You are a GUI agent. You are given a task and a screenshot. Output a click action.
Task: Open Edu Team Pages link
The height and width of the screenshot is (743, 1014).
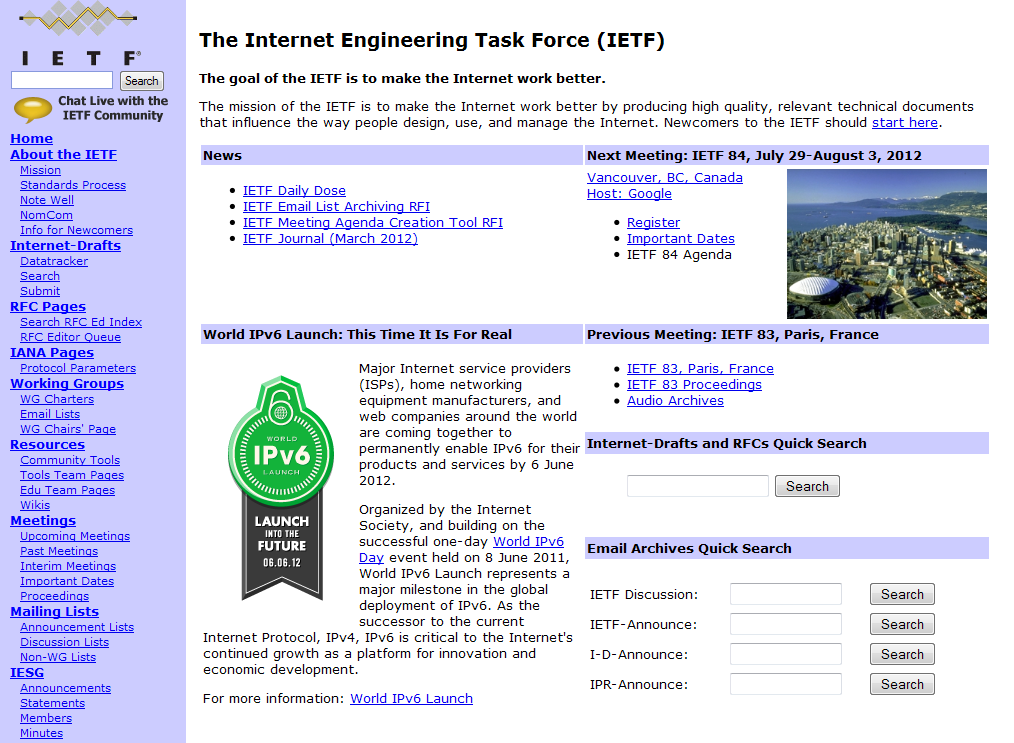[x=67, y=490]
